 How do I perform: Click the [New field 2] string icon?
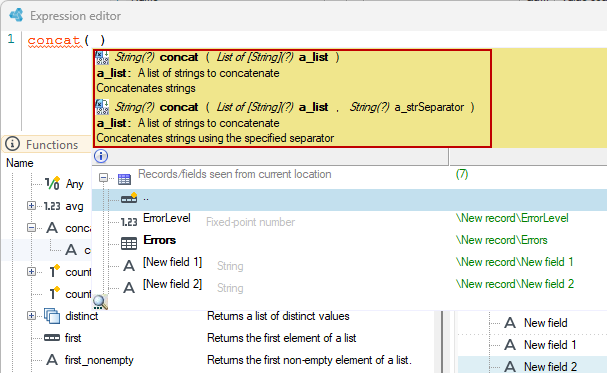click(x=129, y=288)
